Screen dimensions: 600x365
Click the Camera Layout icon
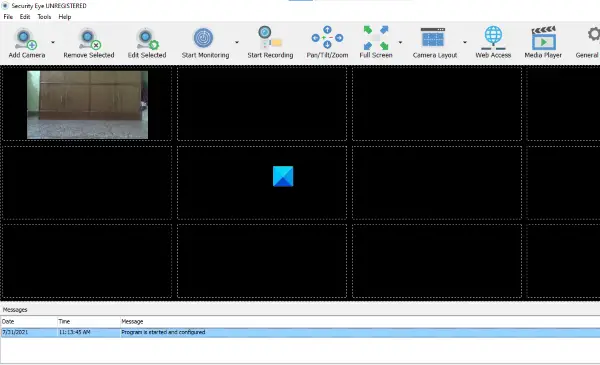435,42
